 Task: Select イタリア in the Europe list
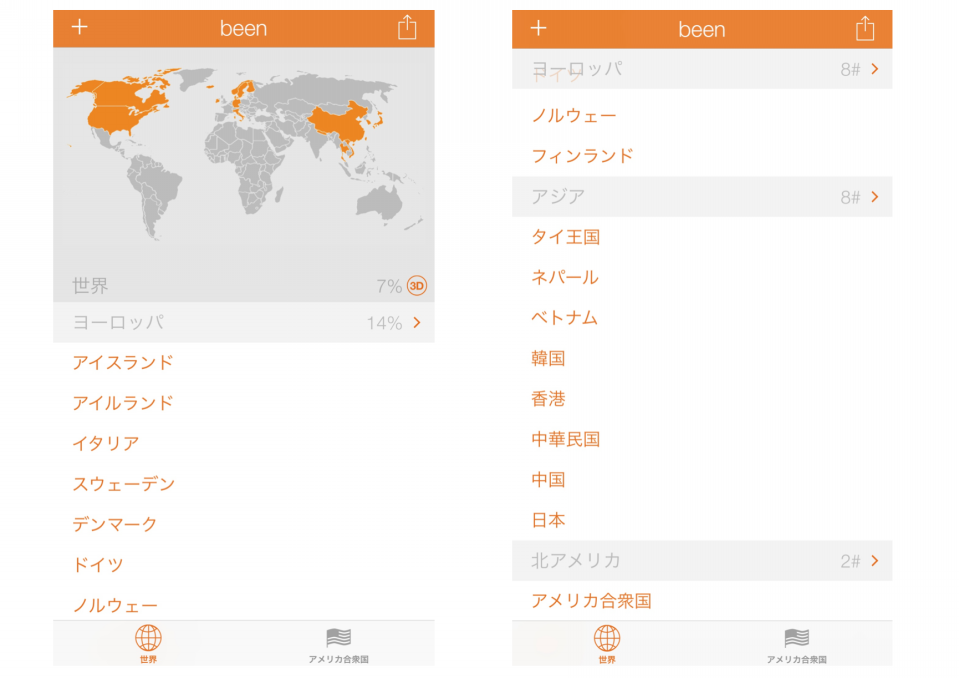106,443
